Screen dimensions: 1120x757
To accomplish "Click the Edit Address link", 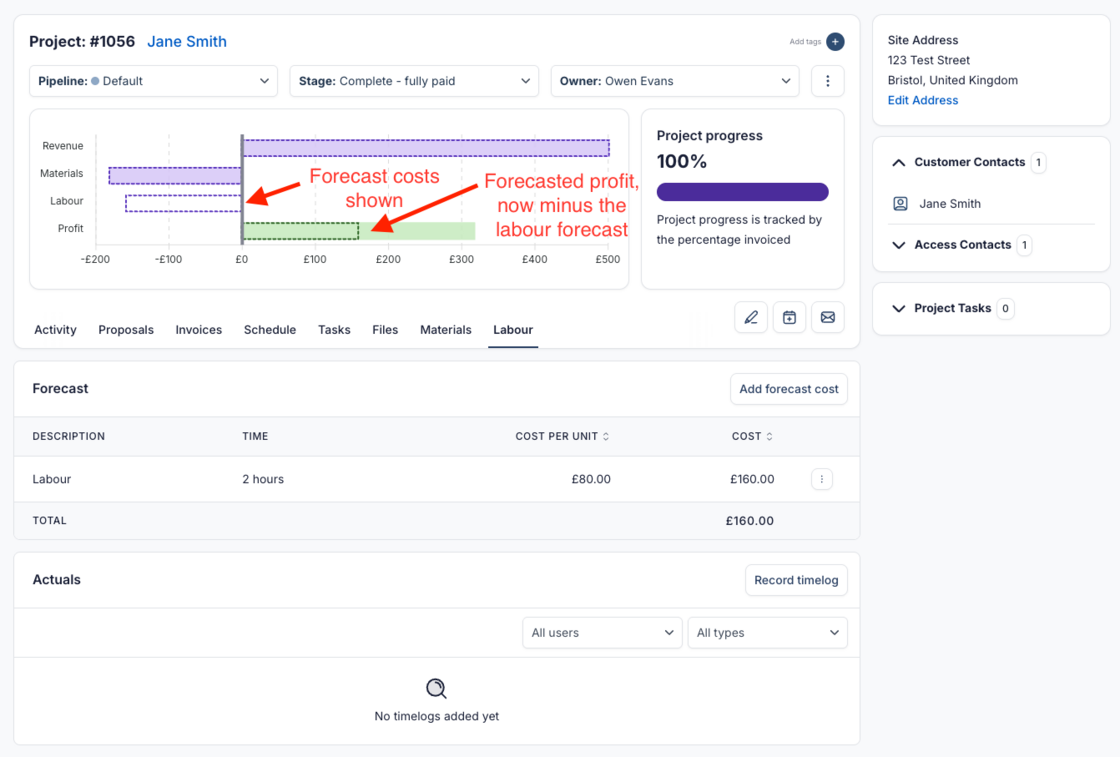I will pyautogui.click(x=922, y=100).
